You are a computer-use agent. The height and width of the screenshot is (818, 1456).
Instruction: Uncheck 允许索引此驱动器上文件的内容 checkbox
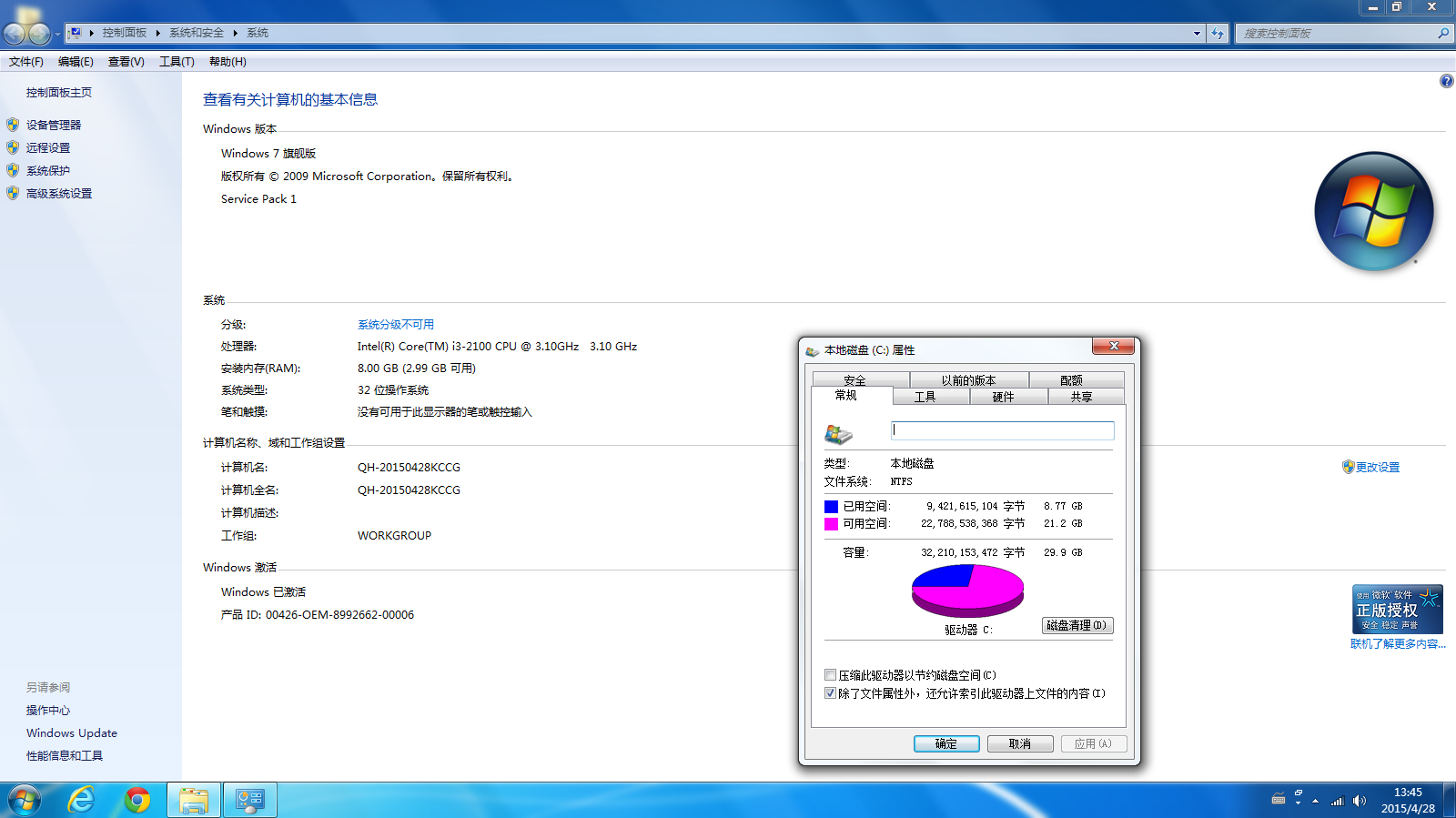pyautogui.click(x=830, y=692)
